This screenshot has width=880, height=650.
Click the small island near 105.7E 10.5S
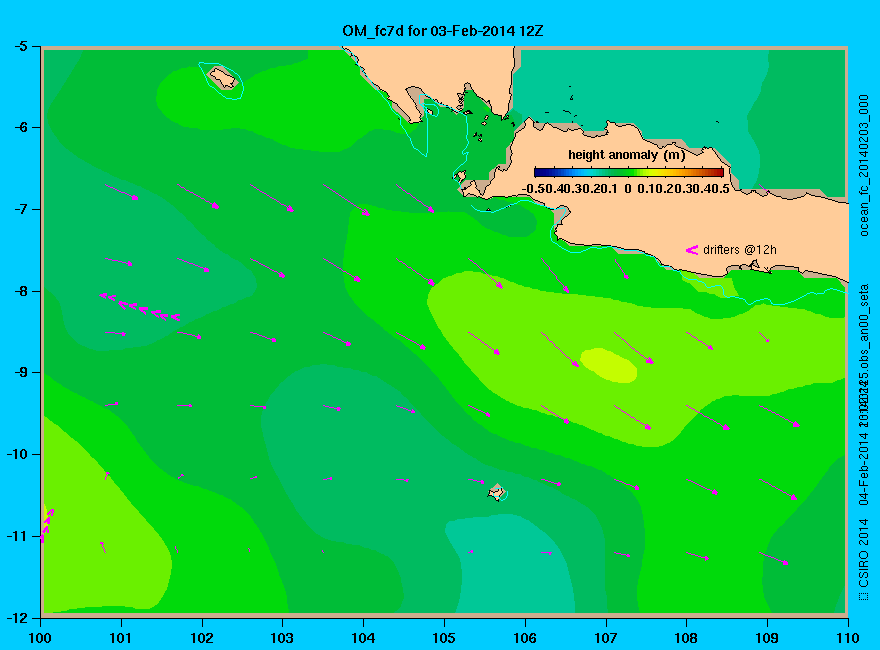coord(497,492)
